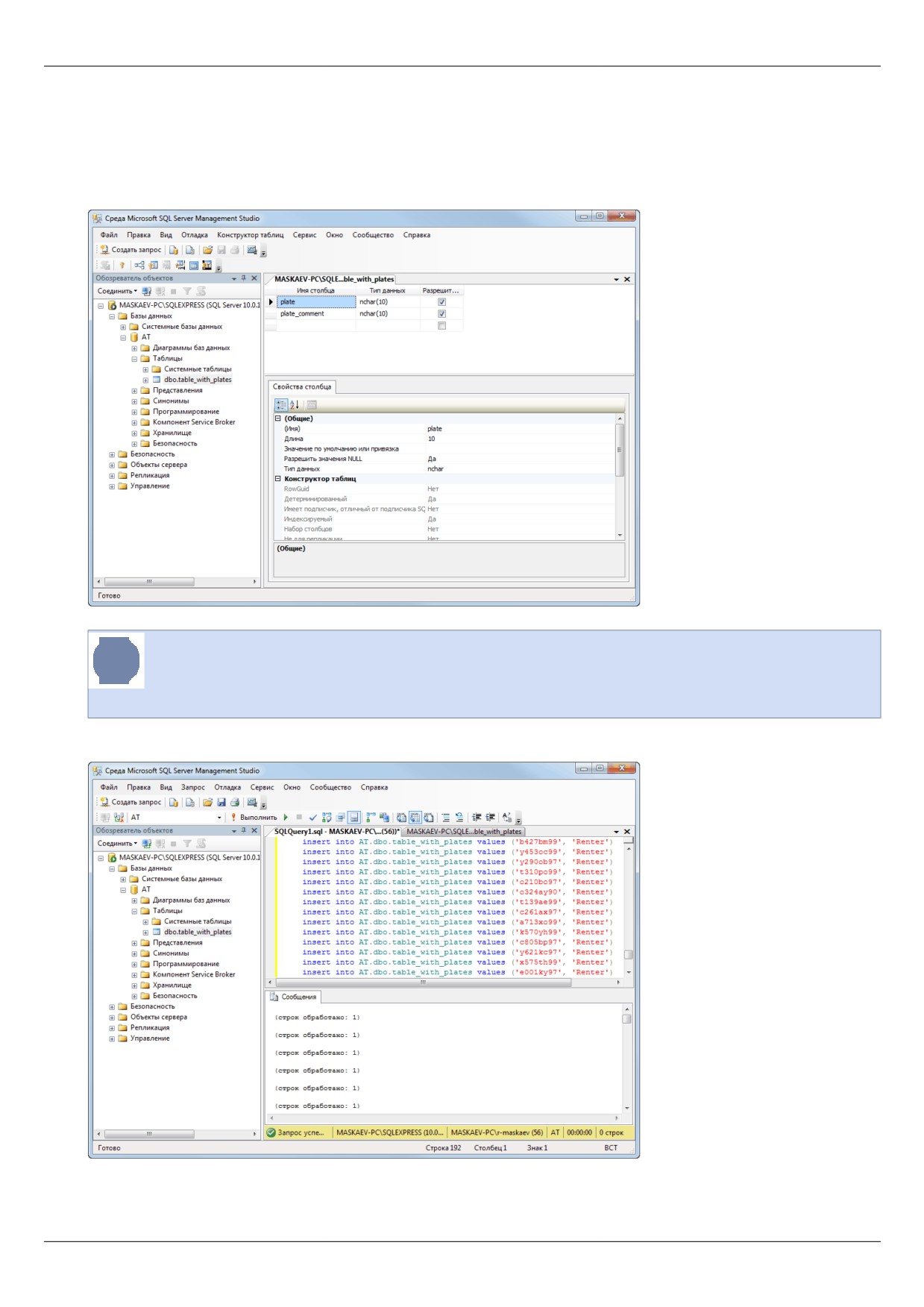The image size is (924, 1307).
Task: Open Соединить dropdown in lower window object explorer
Action: [x=117, y=843]
